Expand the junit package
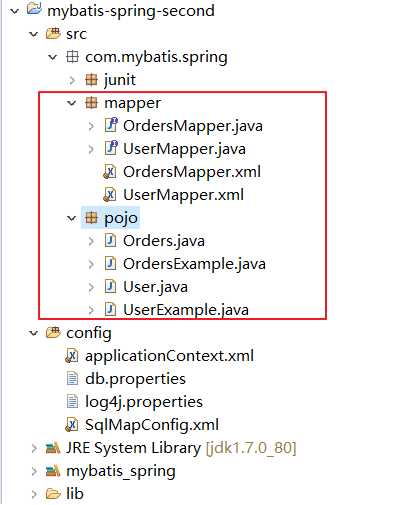The width and height of the screenshot is (393, 505). point(72,80)
